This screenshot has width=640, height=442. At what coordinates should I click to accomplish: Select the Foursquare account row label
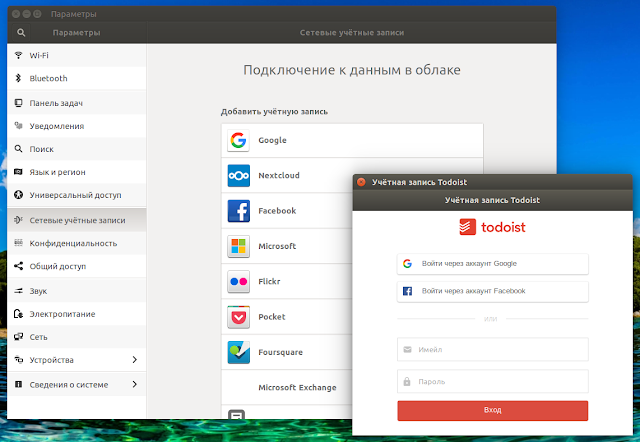click(280, 352)
